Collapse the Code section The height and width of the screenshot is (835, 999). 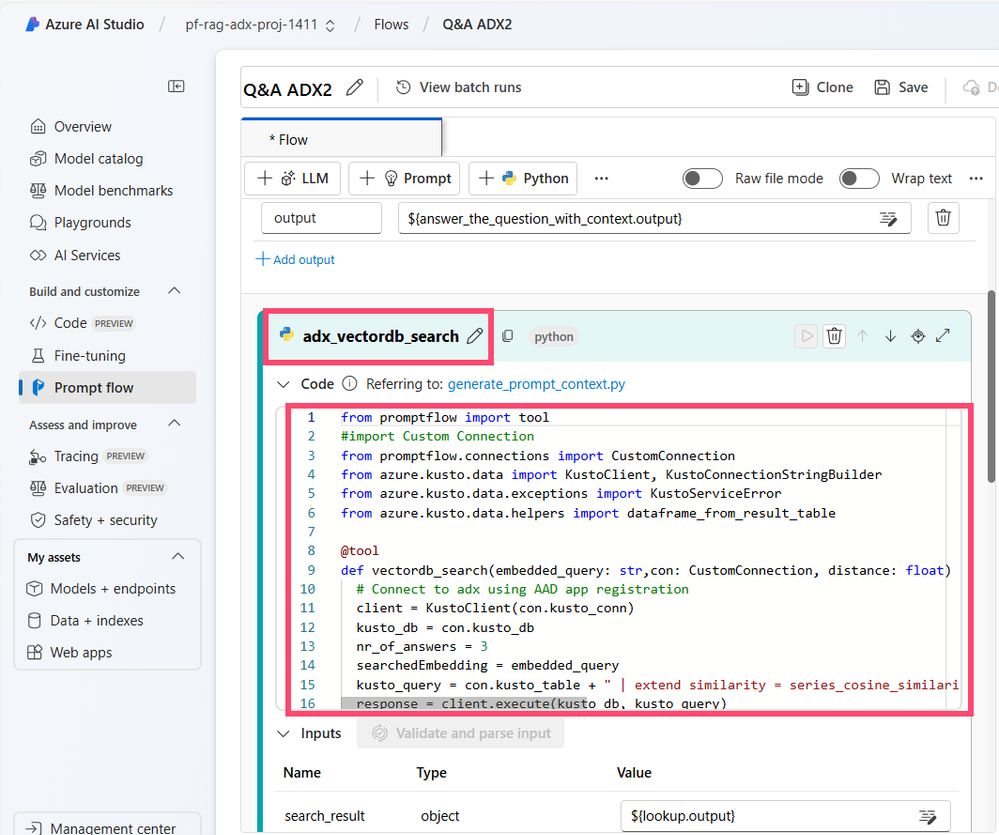(283, 384)
